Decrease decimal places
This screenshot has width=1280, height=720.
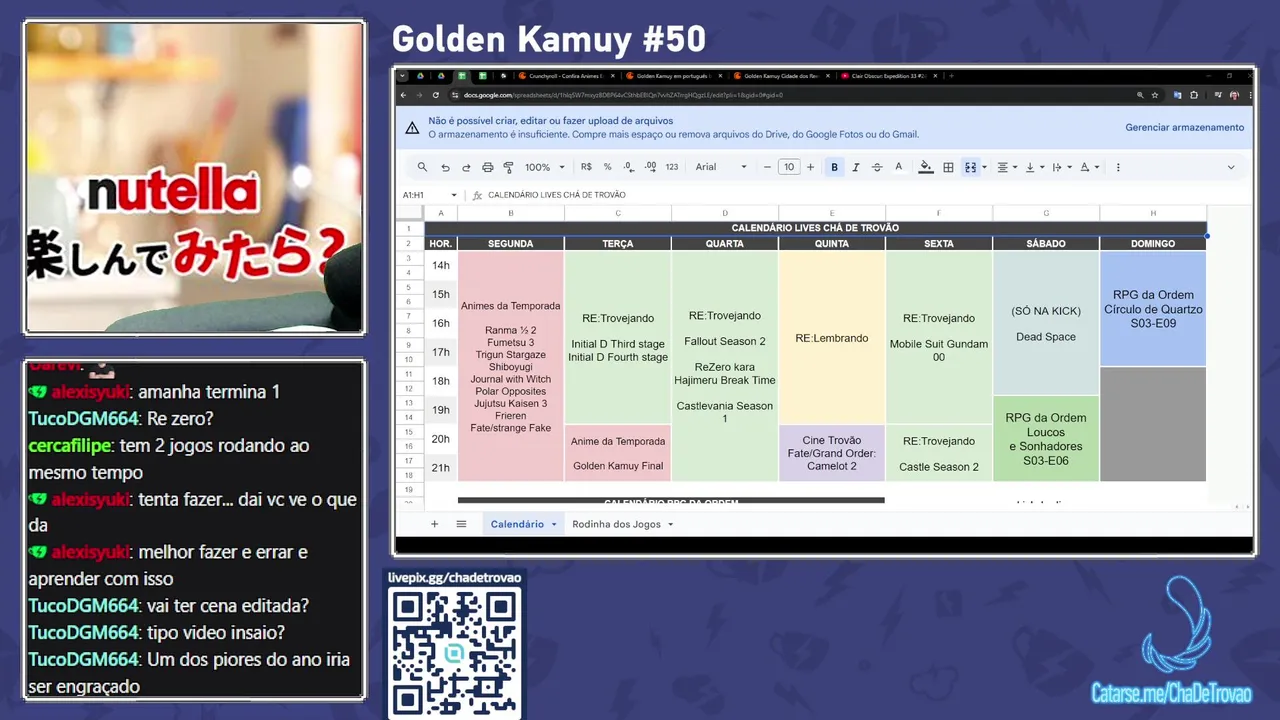tap(628, 167)
